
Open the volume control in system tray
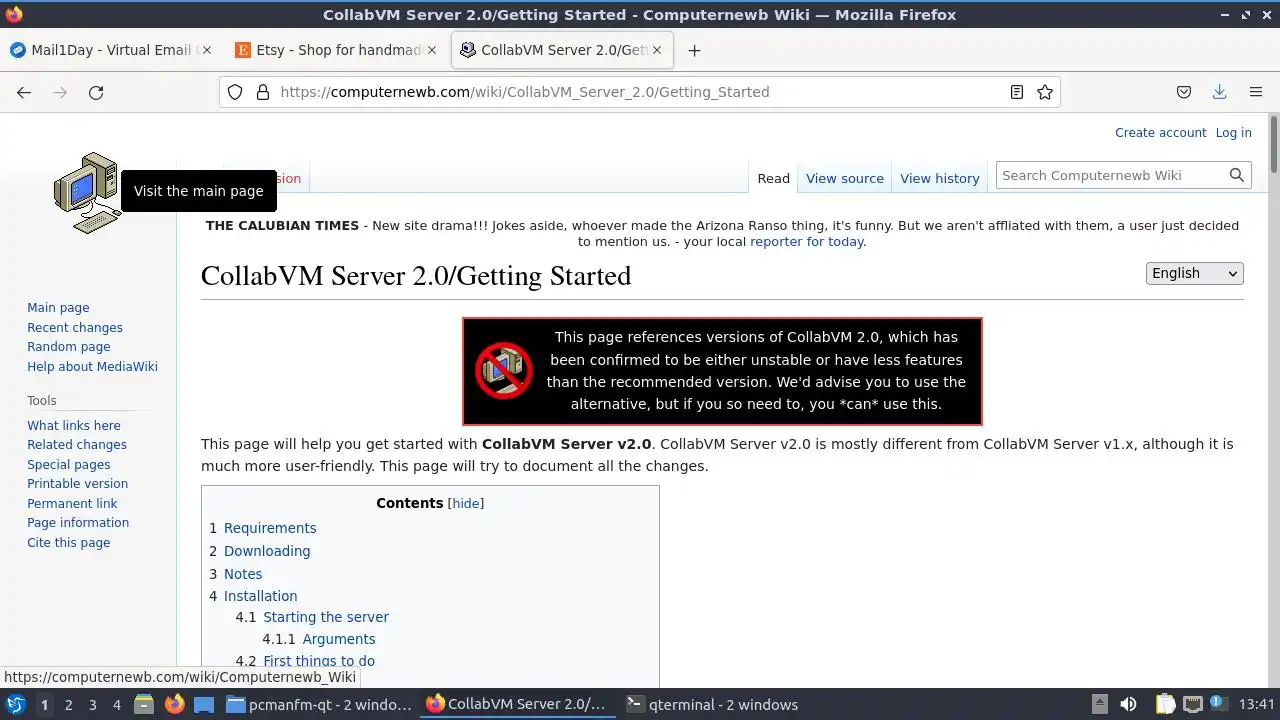[x=1128, y=704]
